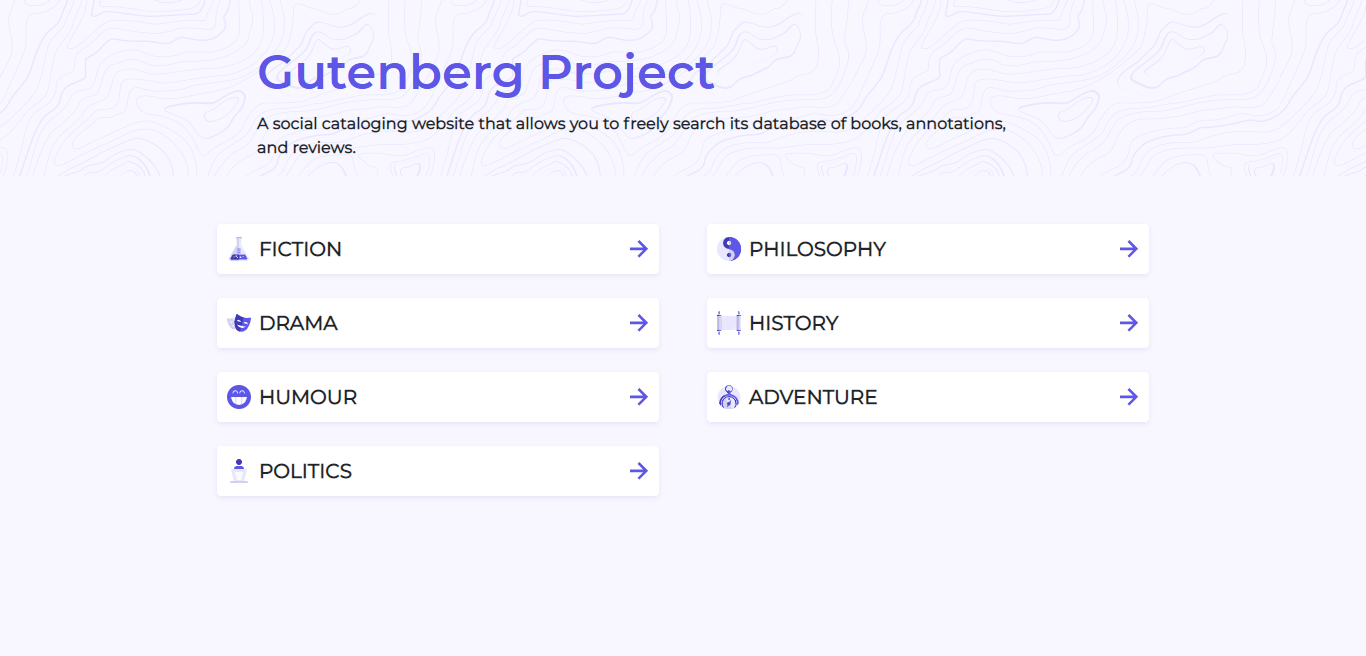Click the arrow icon on the DRAMA card
1366x656 pixels.
(x=638, y=323)
